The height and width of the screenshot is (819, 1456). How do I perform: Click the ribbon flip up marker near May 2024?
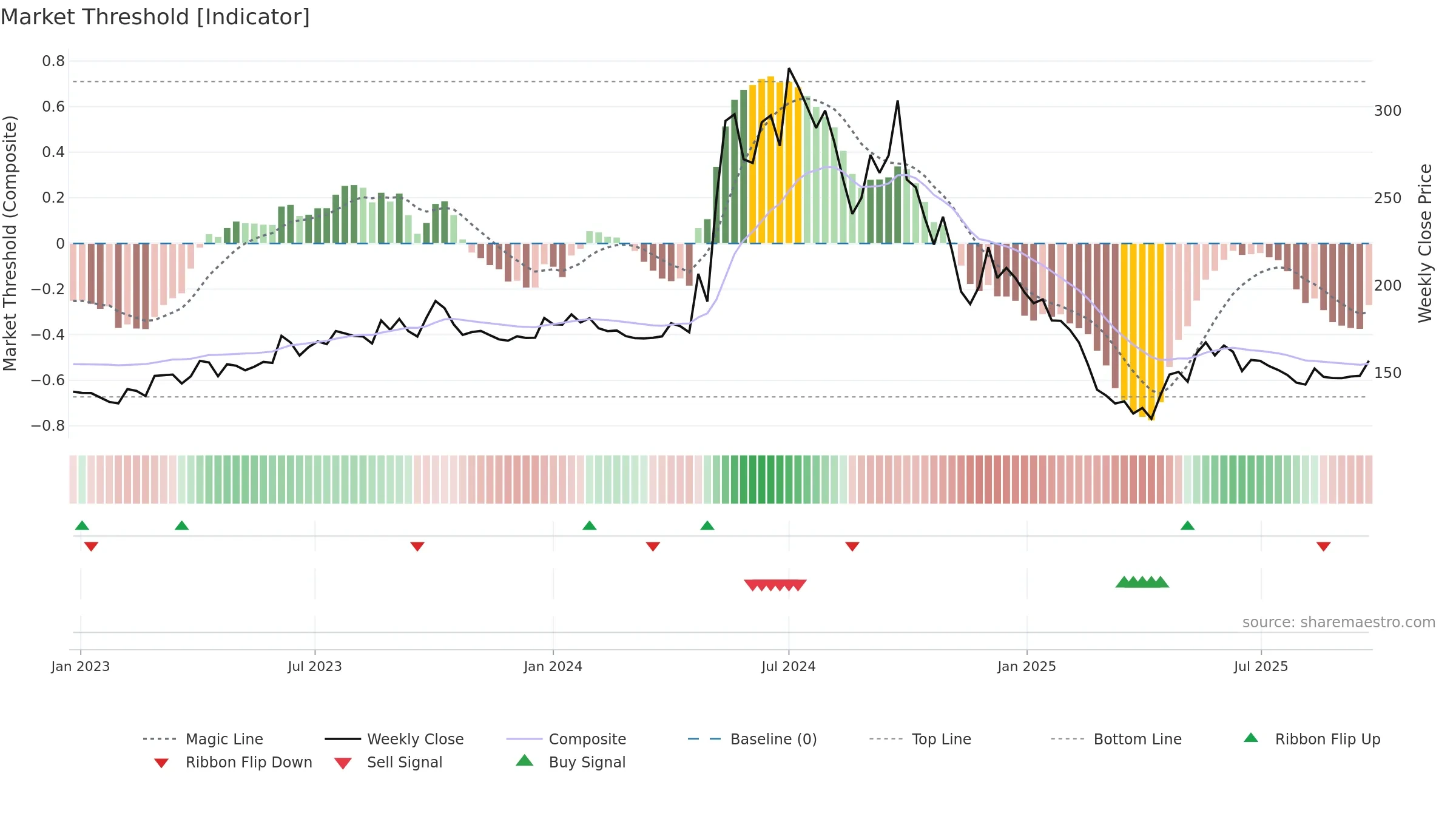coord(707,525)
